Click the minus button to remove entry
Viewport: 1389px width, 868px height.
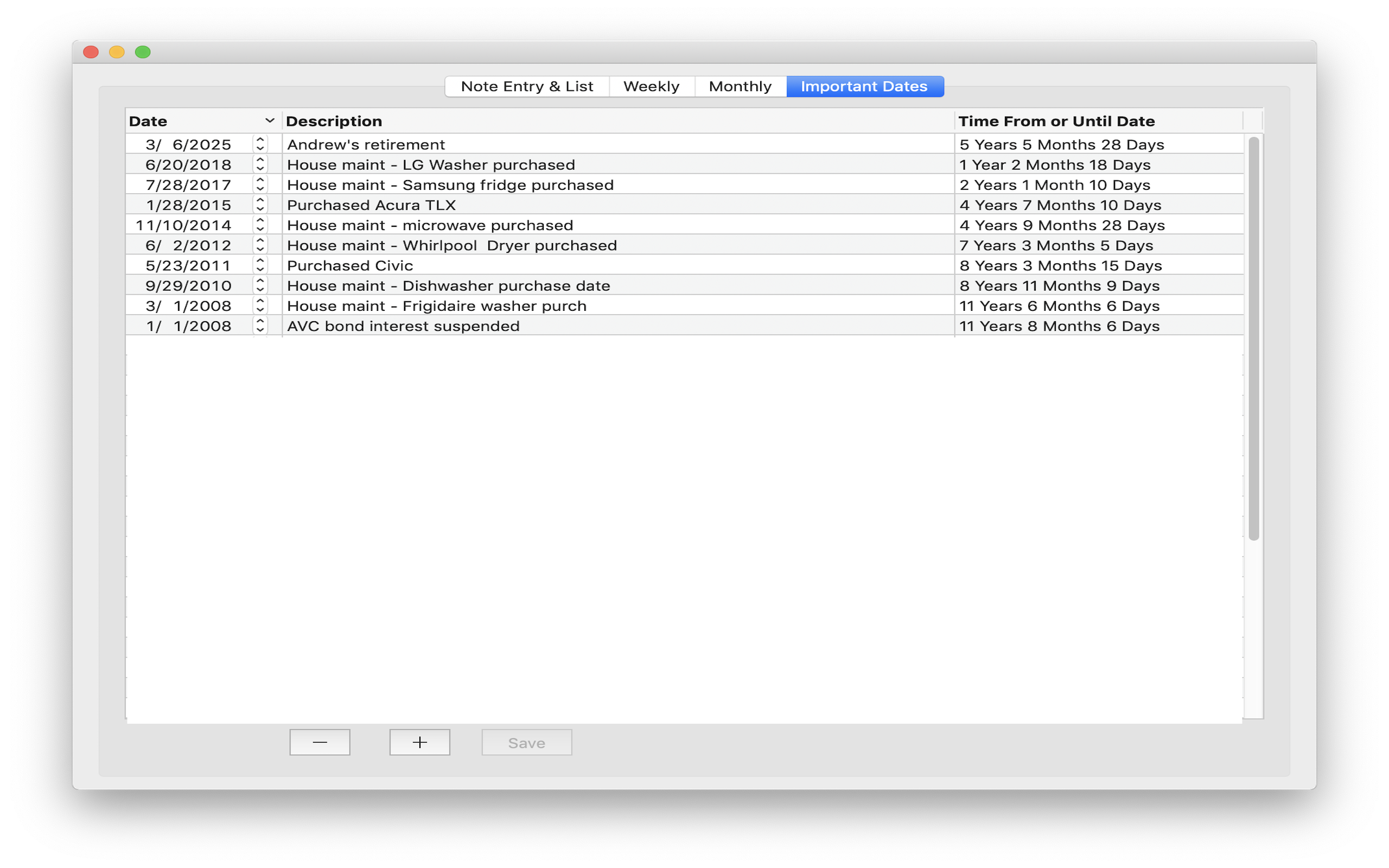click(320, 742)
